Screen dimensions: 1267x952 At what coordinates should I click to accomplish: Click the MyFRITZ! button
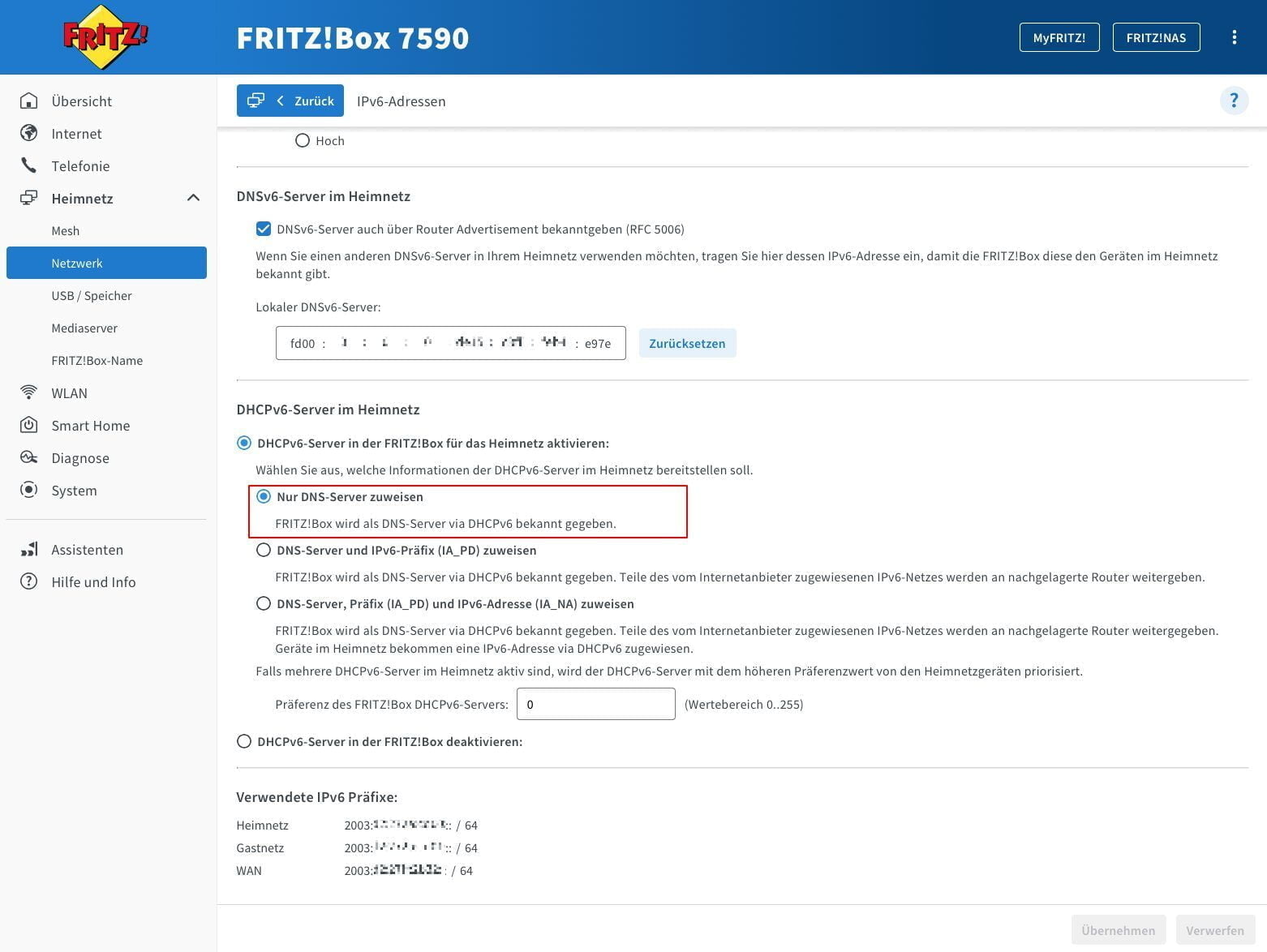tap(1059, 37)
